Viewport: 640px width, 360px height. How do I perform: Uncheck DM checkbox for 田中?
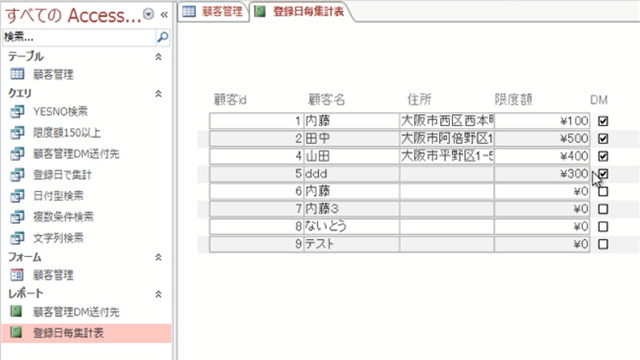pos(603,138)
